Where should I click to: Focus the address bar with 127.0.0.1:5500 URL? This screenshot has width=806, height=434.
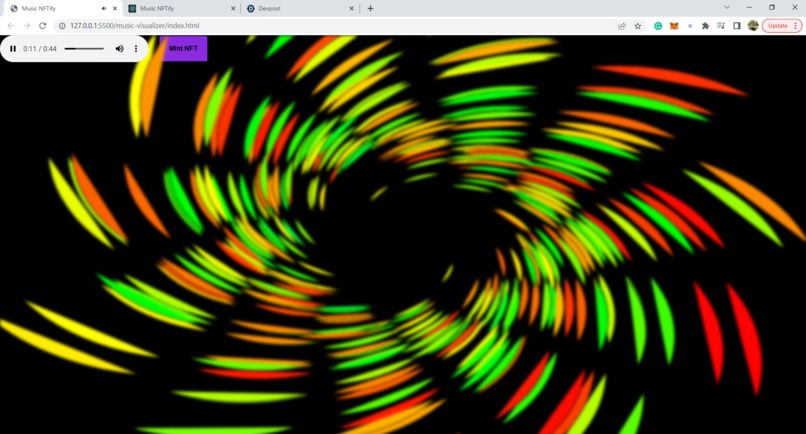(x=135, y=26)
